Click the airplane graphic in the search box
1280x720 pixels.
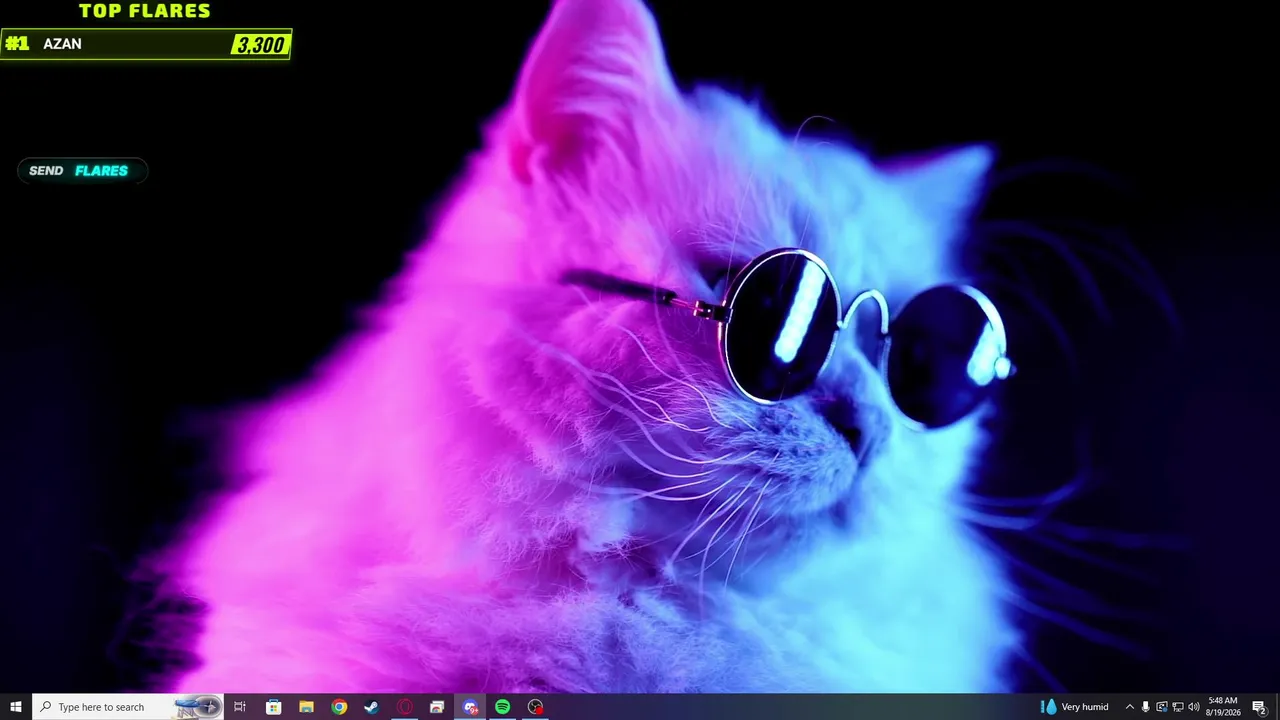click(197, 707)
